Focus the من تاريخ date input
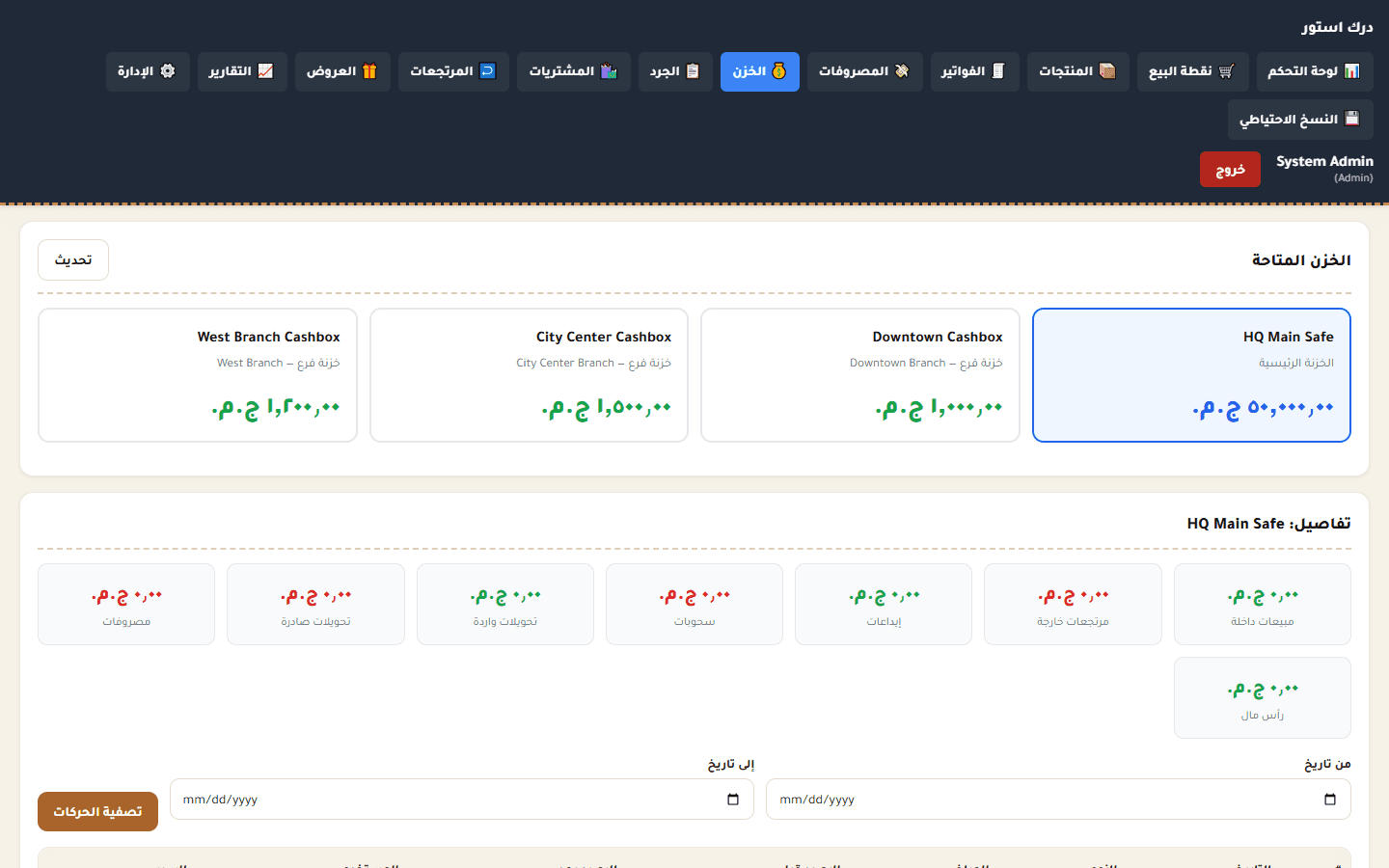This screenshot has width=1389, height=868. pos(1058,800)
